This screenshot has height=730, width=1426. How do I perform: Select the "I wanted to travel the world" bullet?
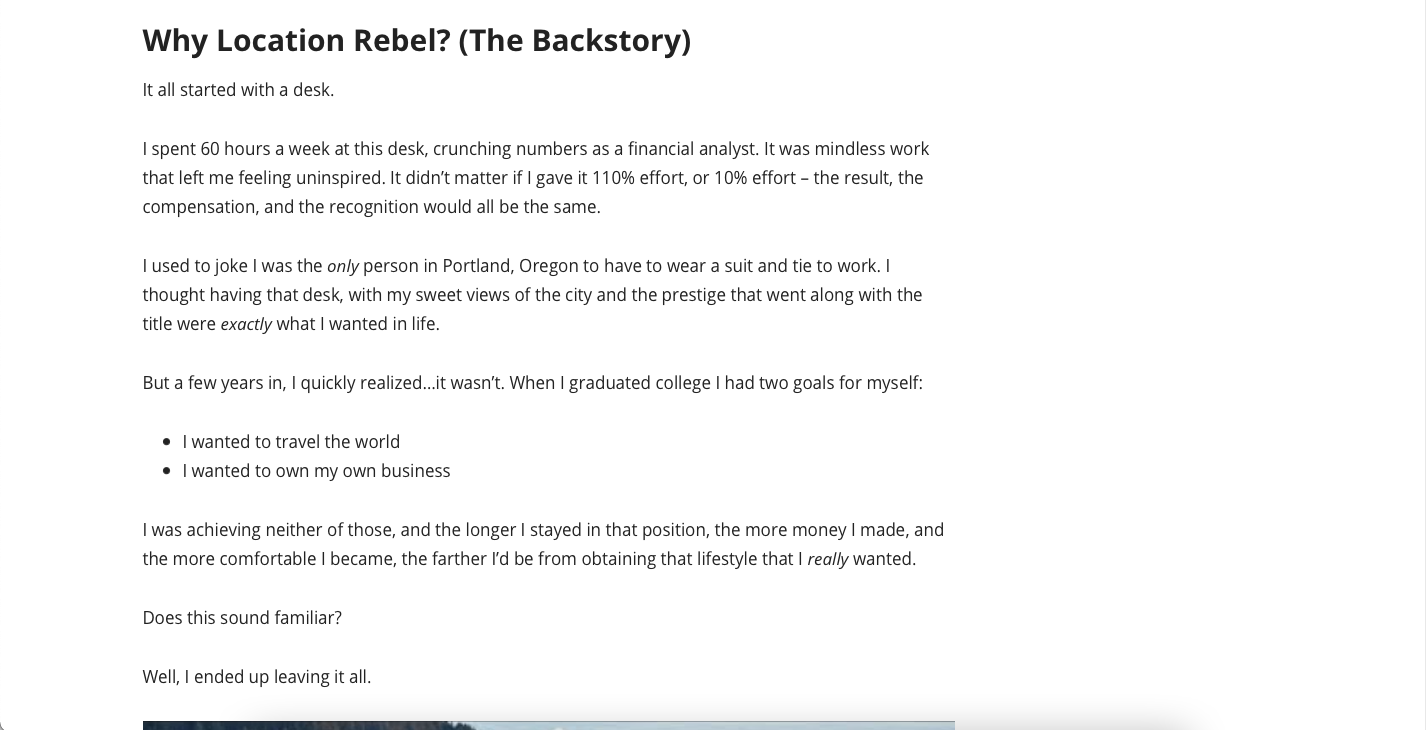click(x=291, y=442)
